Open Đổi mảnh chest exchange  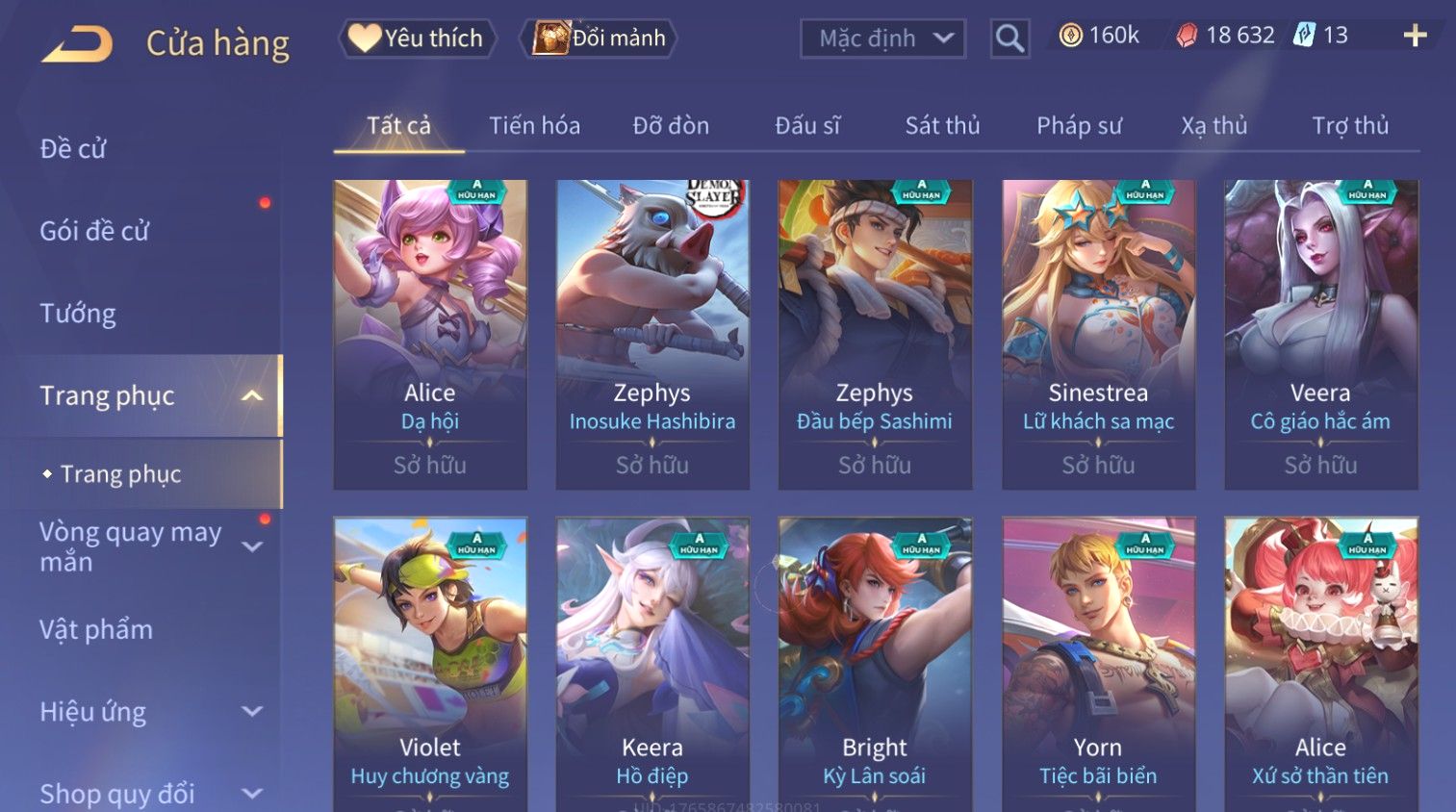click(x=599, y=38)
